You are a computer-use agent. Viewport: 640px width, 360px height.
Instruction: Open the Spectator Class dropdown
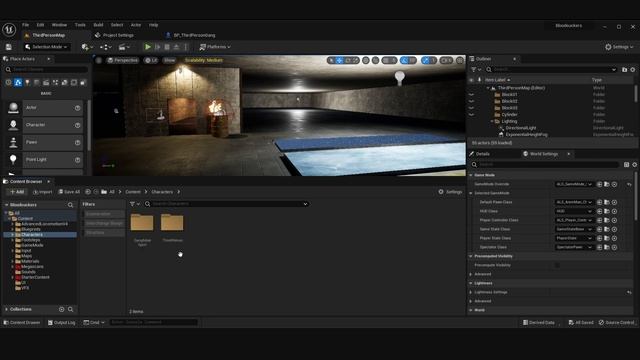574,247
